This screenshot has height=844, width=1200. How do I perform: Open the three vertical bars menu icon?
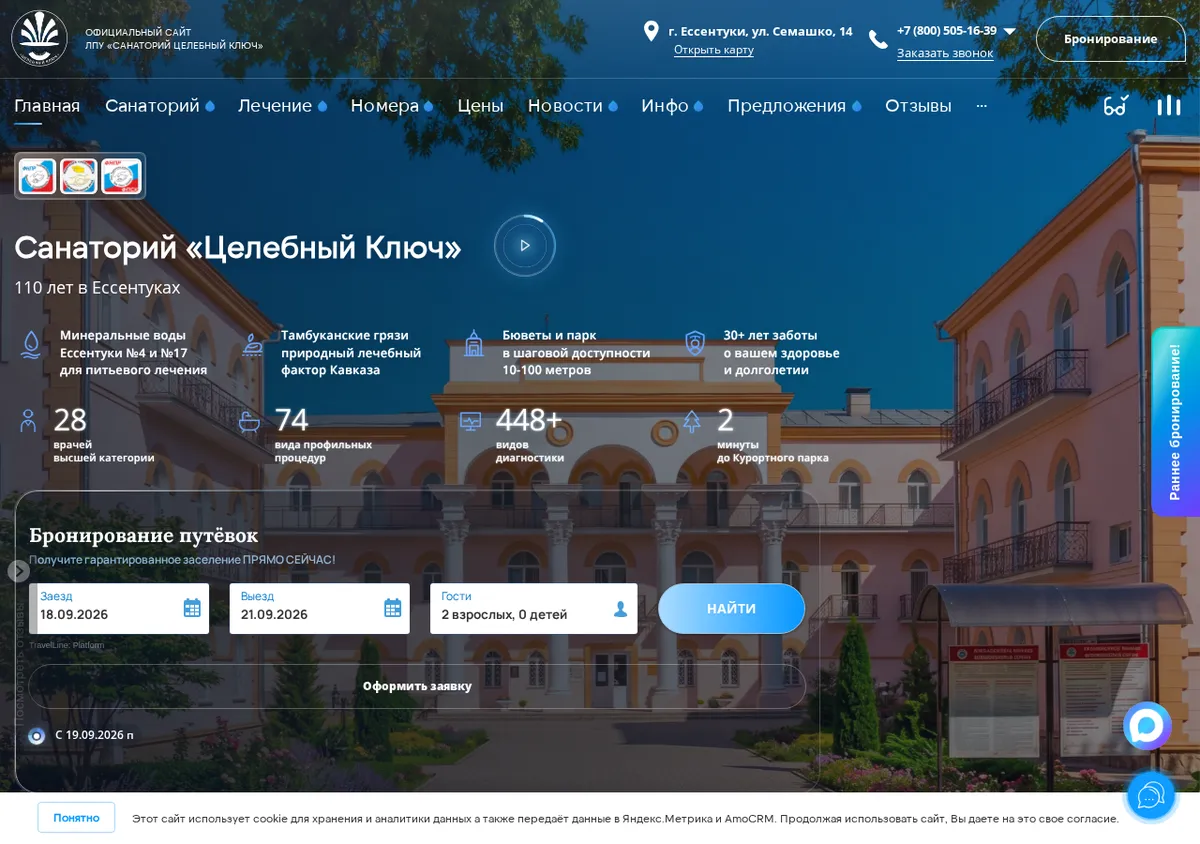tap(1168, 105)
